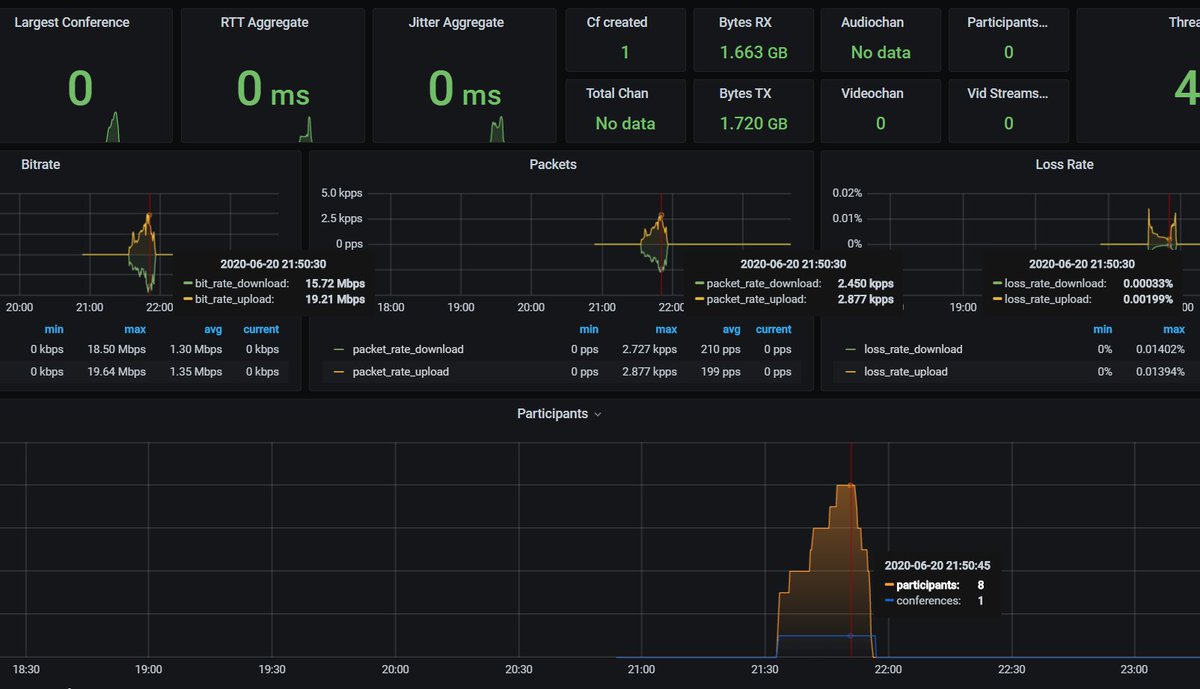Open the Bitrate panel title menu
1200x689 pixels.
coord(41,164)
